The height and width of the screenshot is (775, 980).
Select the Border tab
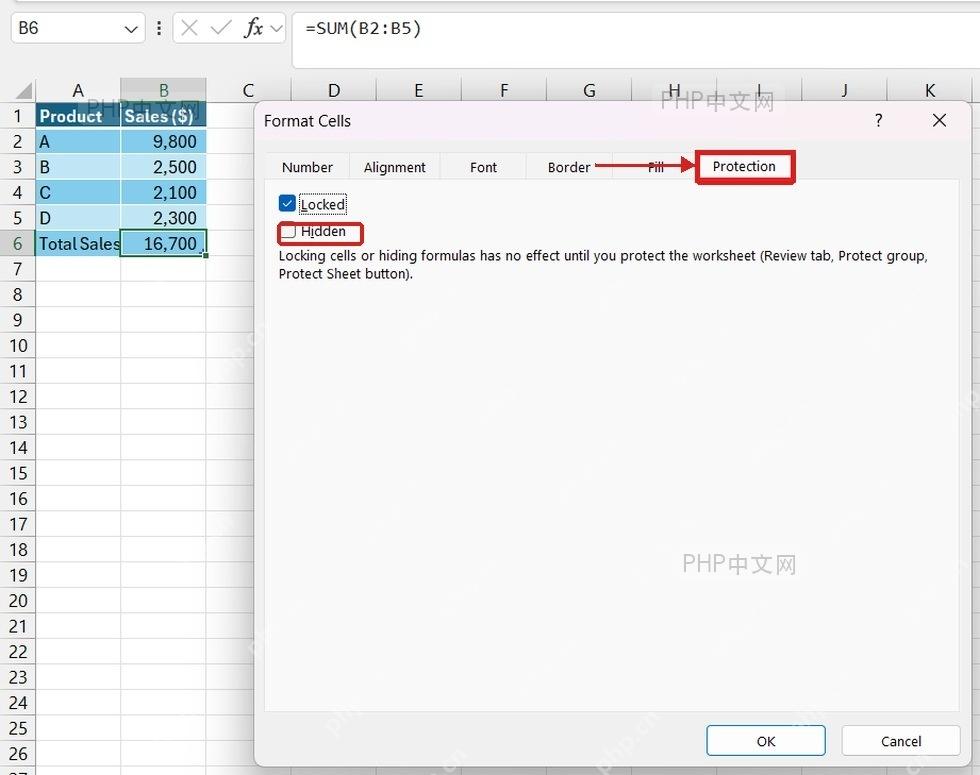[x=569, y=168]
